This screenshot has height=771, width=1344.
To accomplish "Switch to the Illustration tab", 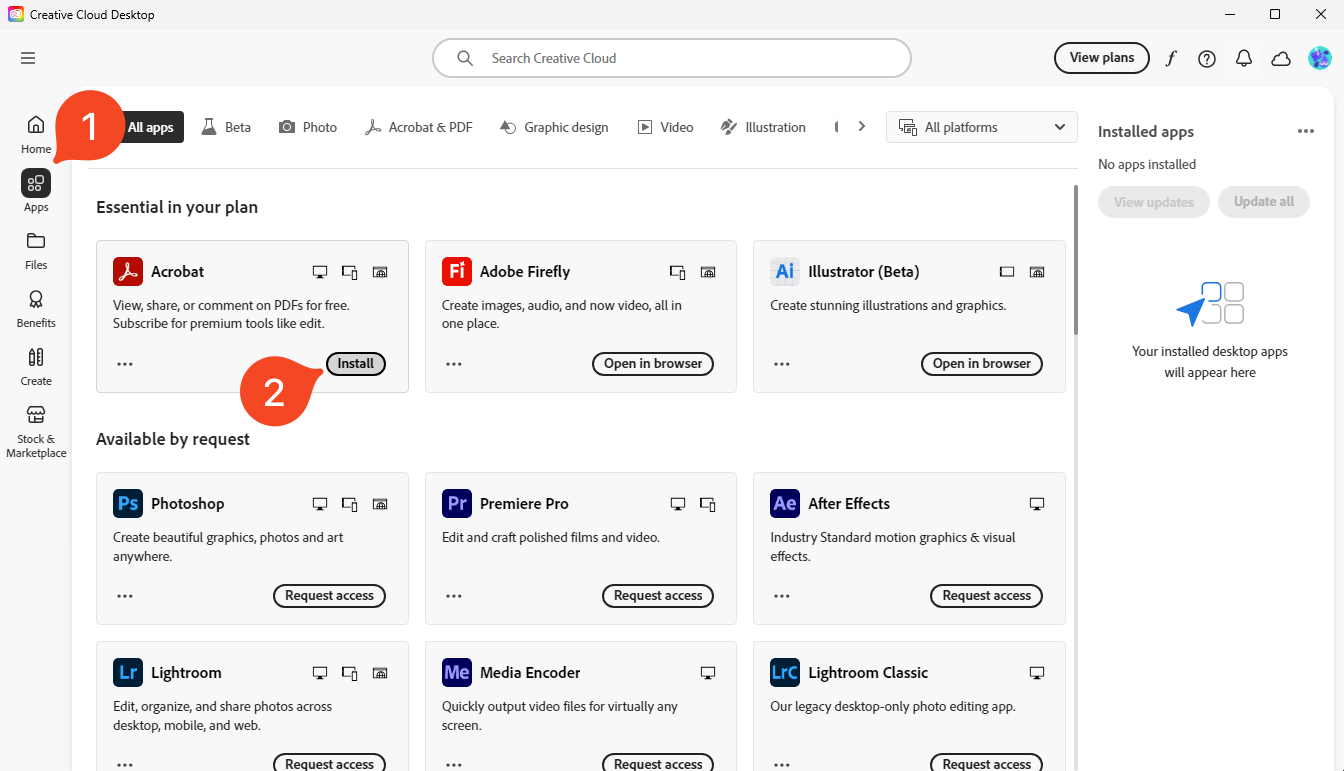I will [x=762, y=127].
